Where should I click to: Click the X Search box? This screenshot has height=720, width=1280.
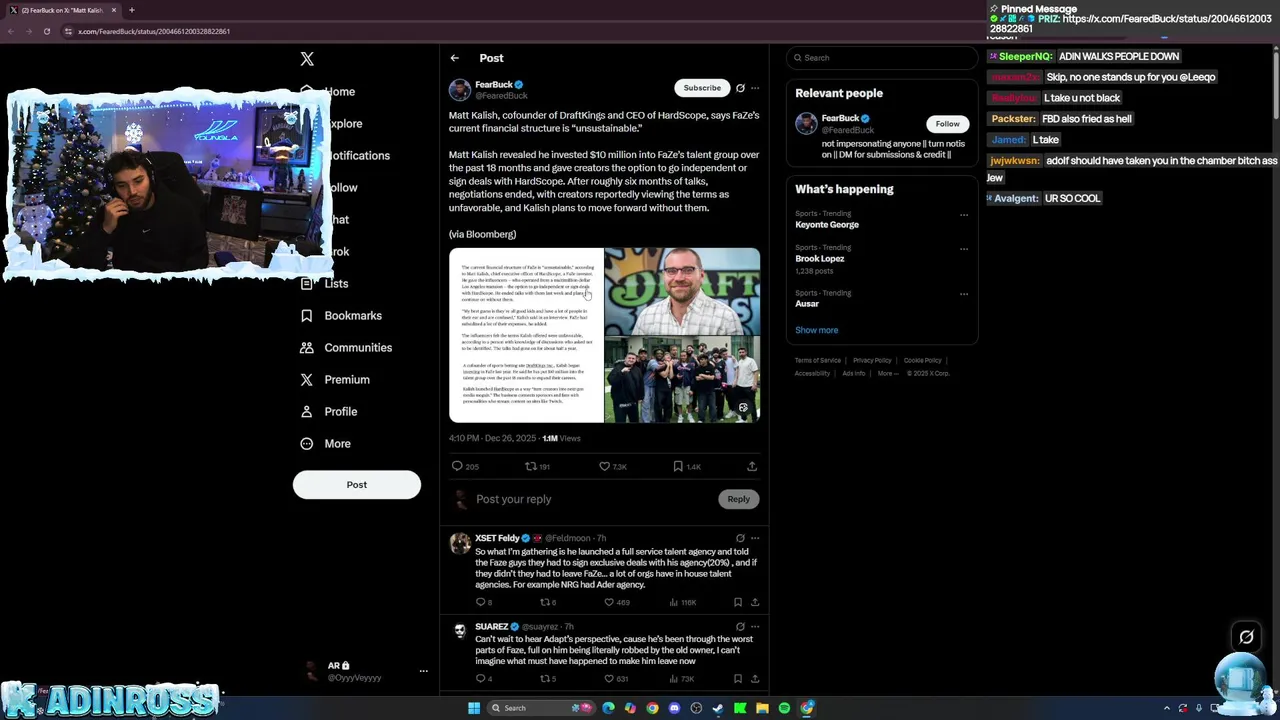click(881, 58)
